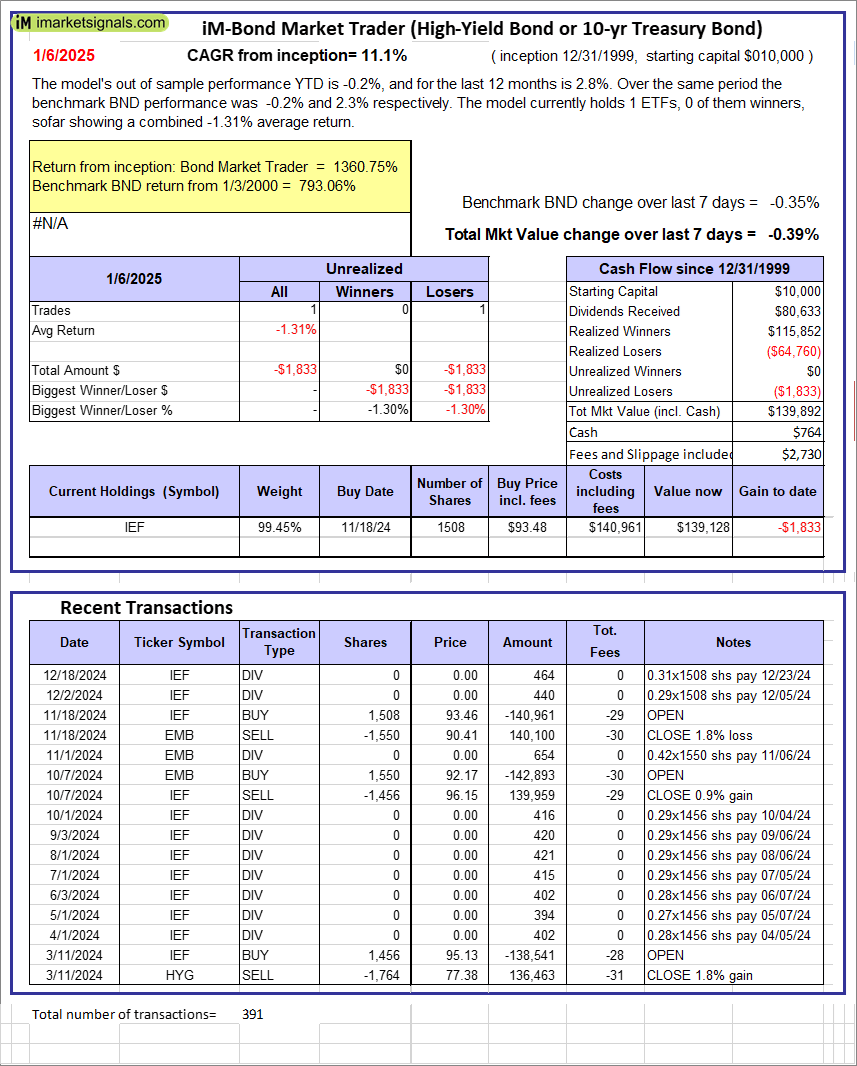Click the iM logo icon
The image size is (857, 1066).
[x=23, y=23]
